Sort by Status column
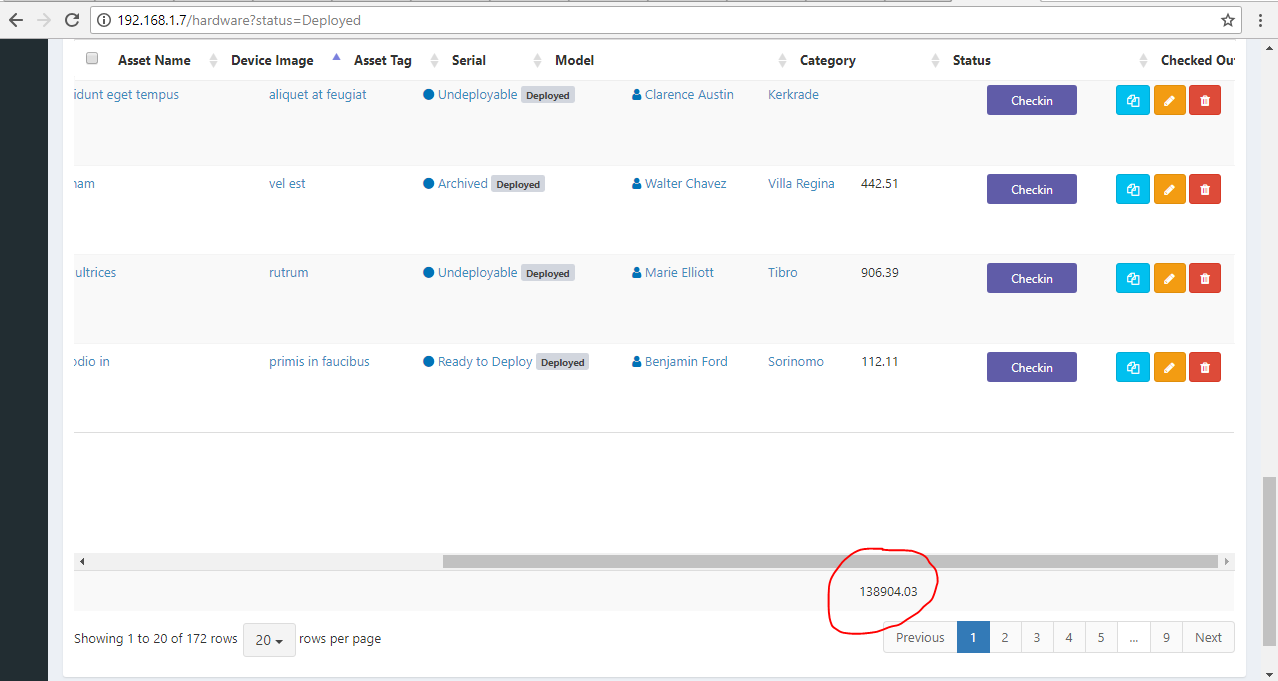 tap(972, 60)
